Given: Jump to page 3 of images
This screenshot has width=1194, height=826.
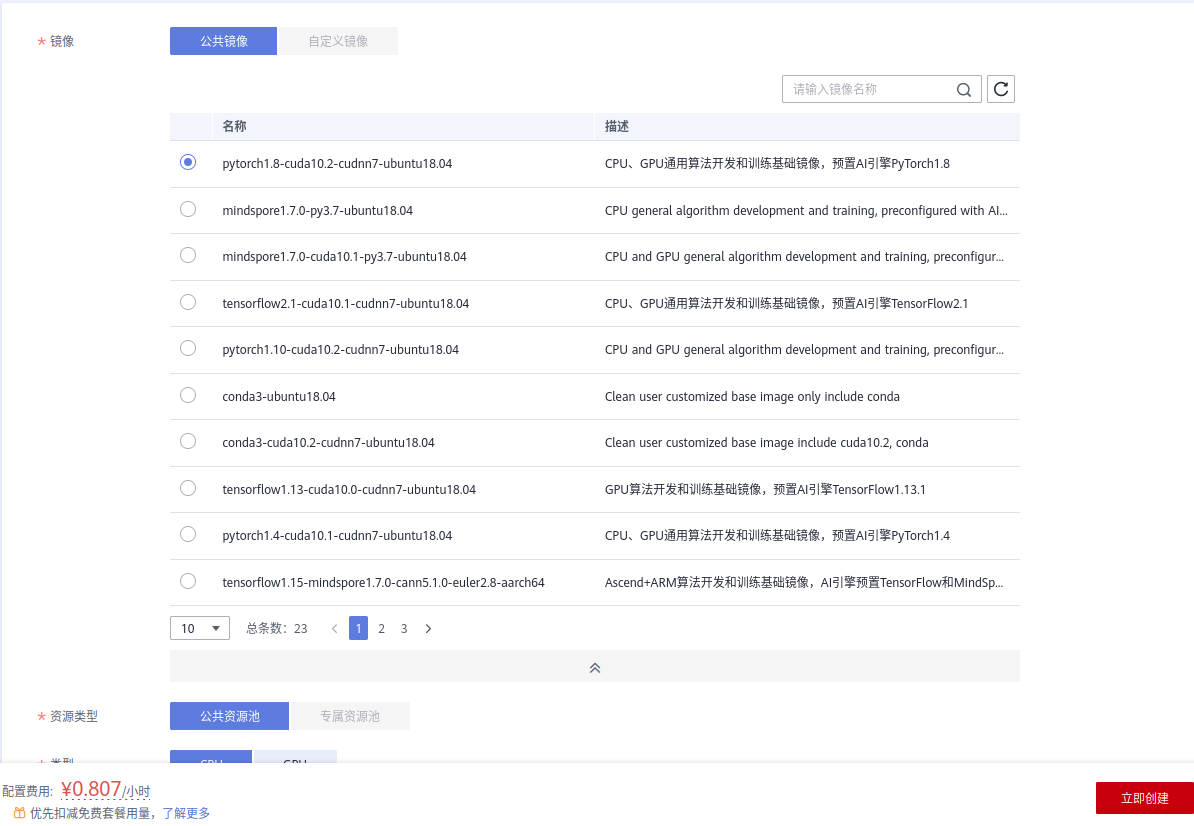Looking at the screenshot, I should point(404,629).
